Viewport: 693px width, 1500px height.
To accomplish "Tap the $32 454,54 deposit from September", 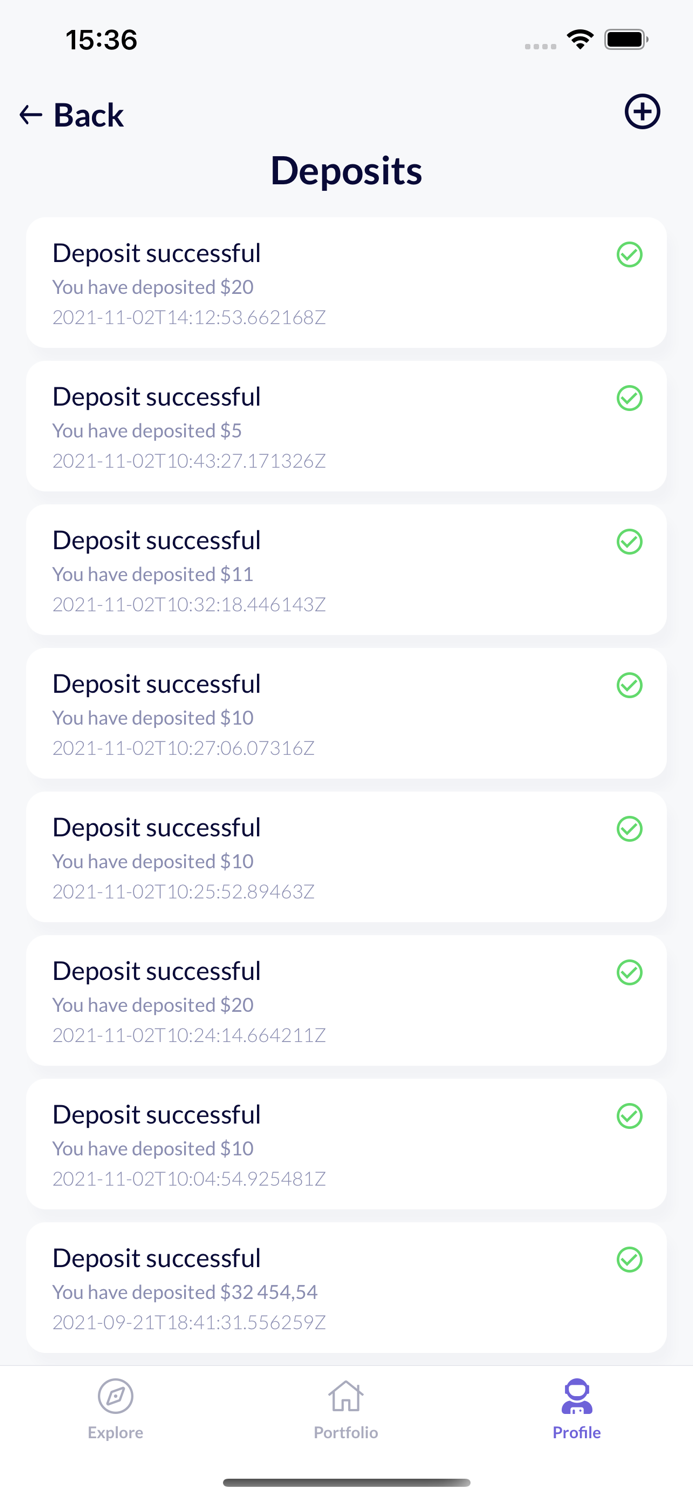I will click(x=346, y=1287).
